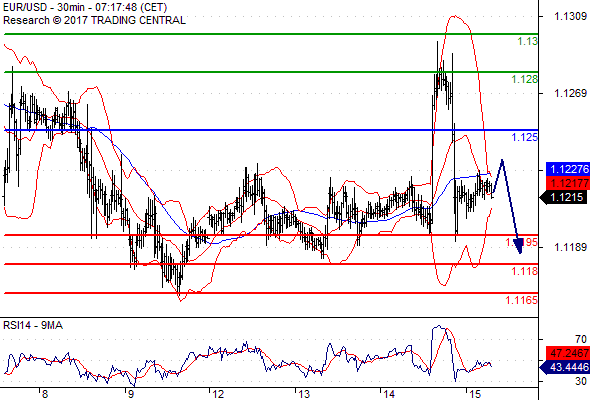Click the 'RSI14 - 9MA' indicator label
590x400 pixels.
pyautogui.click(x=33, y=325)
